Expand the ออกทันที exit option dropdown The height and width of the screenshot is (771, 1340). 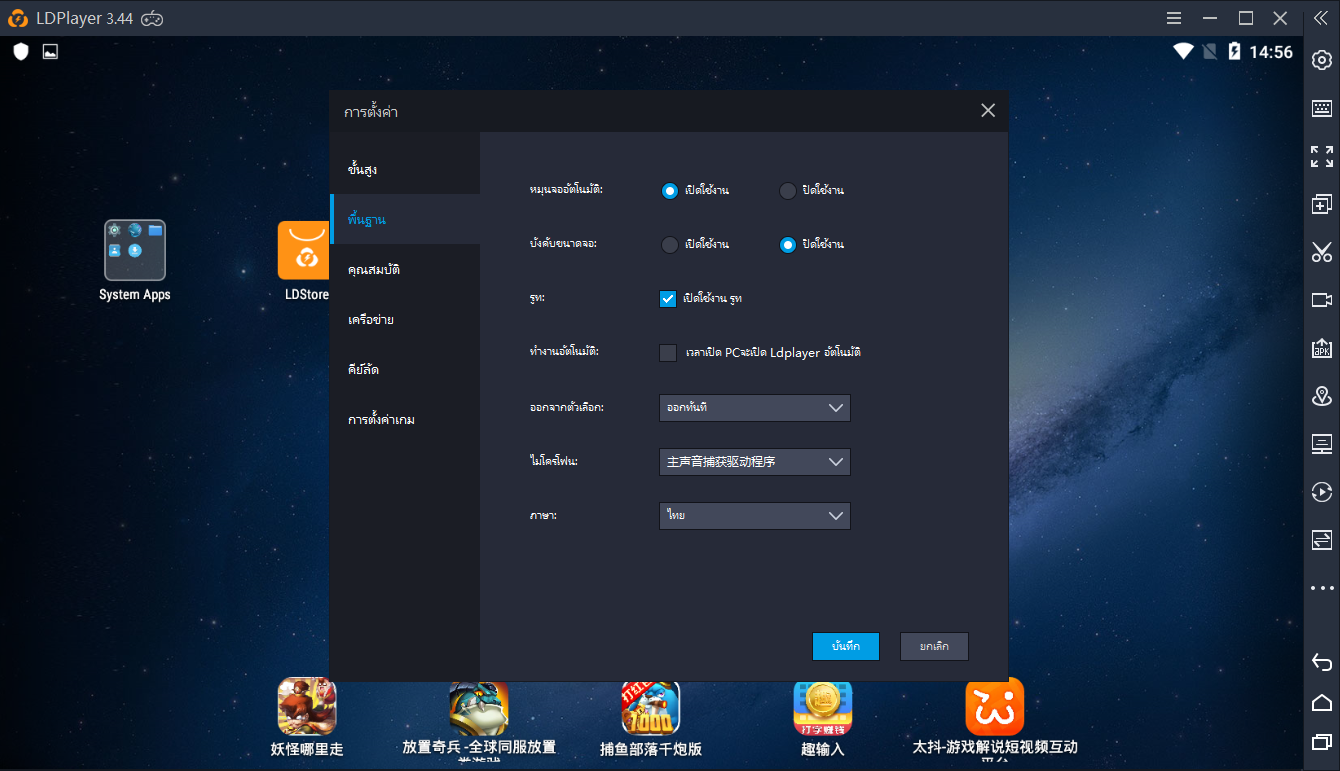point(754,408)
